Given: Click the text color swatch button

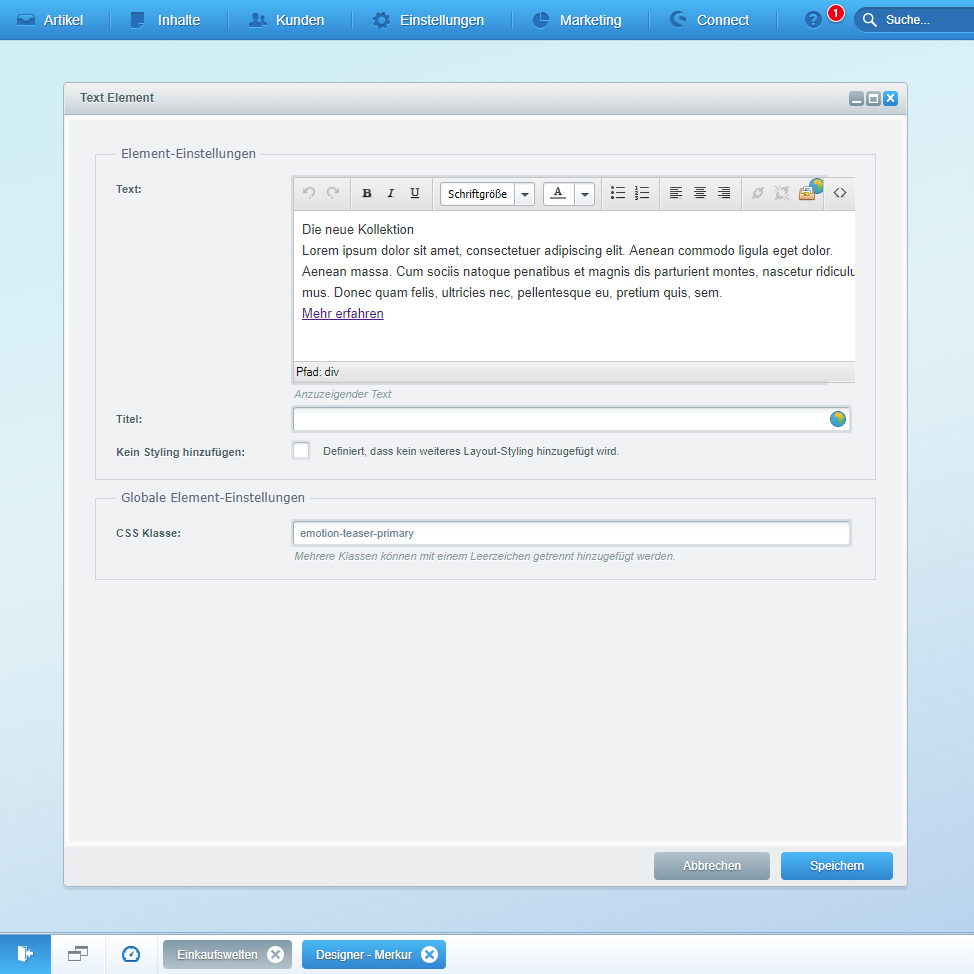Looking at the screenshot, I should click(558, 194).
